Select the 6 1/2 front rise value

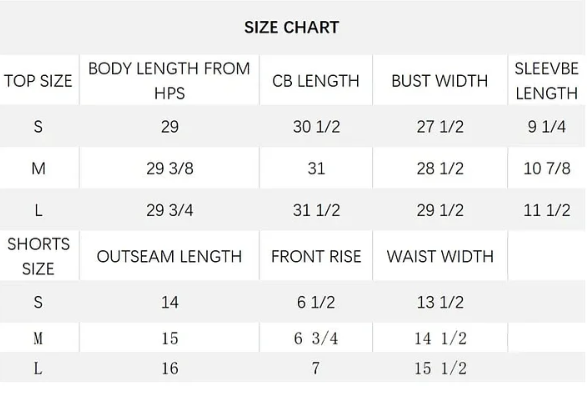coord(316,302)
